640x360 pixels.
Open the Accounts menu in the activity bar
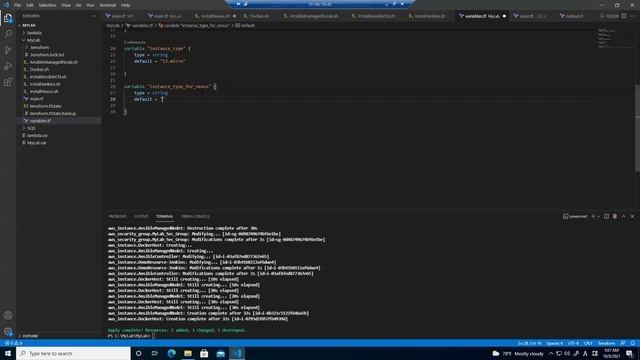(x=8, y=315)
